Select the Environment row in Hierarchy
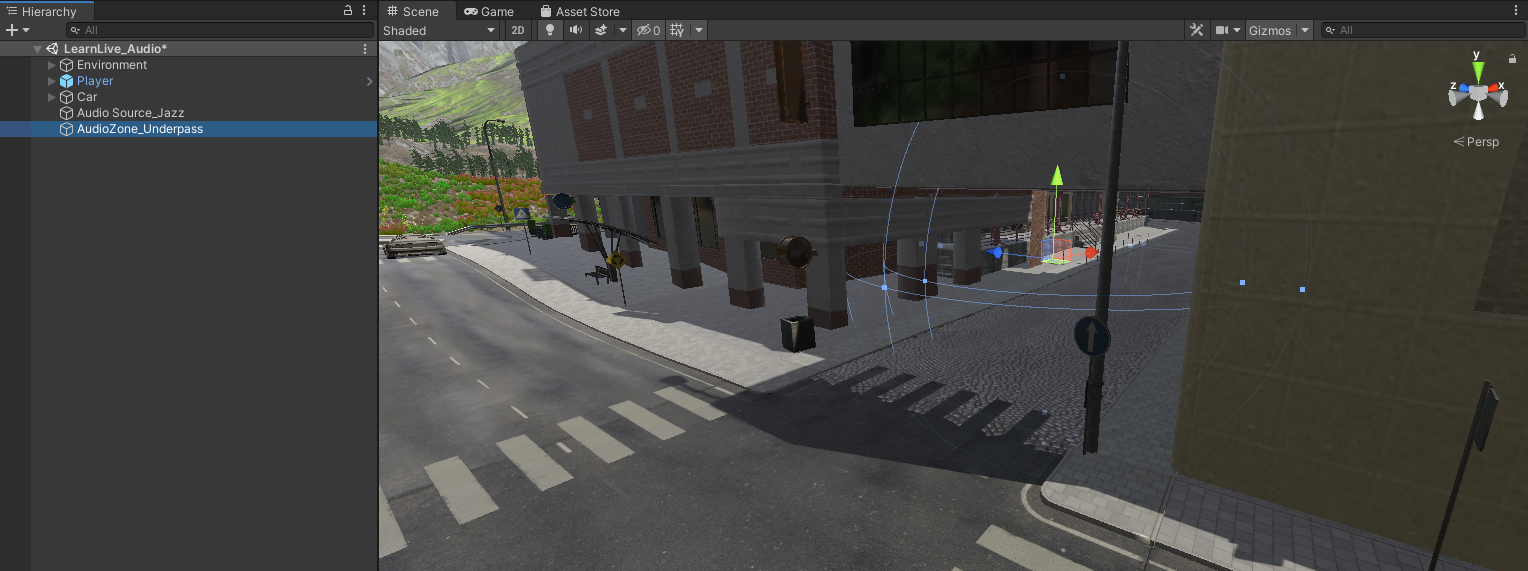The height and width of the screenshot is (571, 1528). tap(188, 65)
